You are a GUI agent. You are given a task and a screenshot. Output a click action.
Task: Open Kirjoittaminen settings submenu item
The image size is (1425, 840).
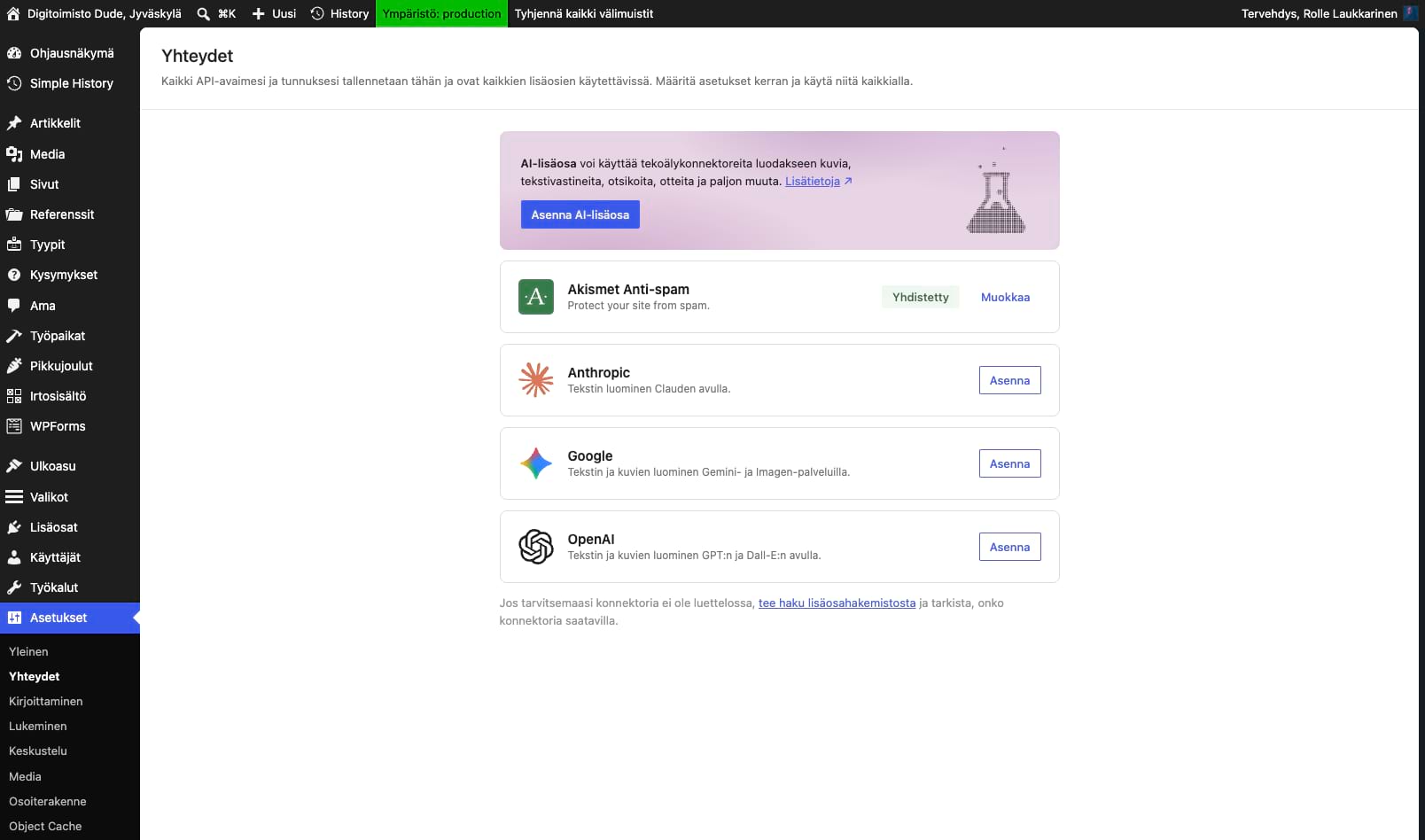pyautogui.click(x=46, y=701)
